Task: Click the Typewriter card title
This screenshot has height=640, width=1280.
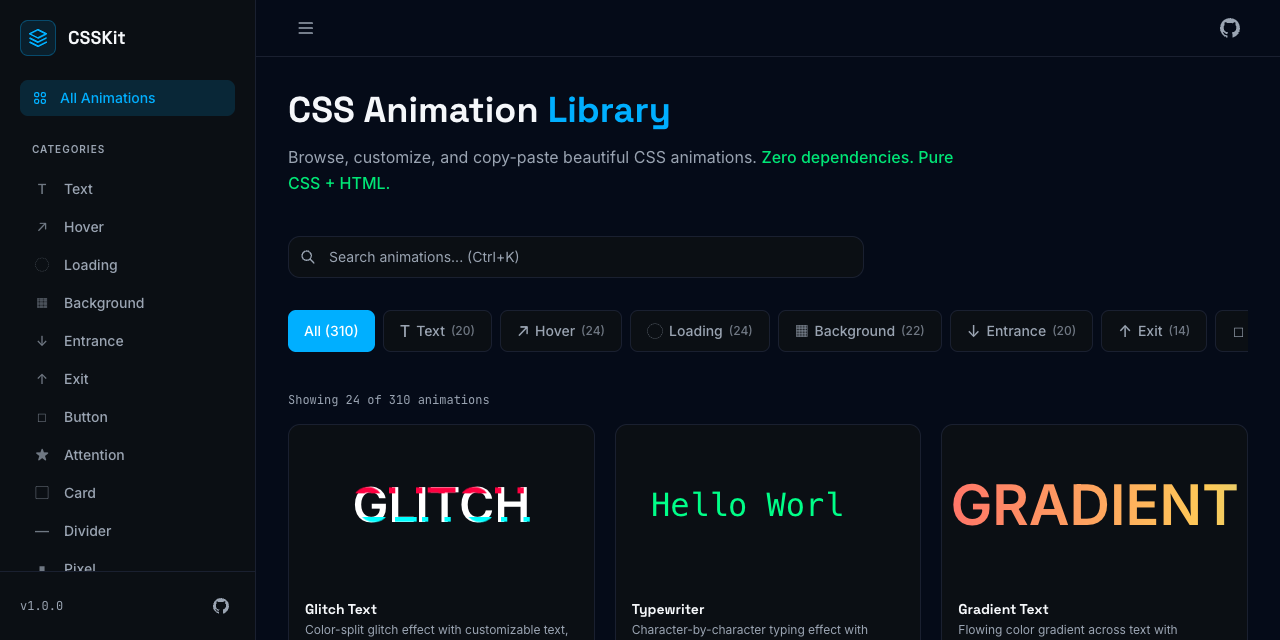Action: click(x=668, y=609)
